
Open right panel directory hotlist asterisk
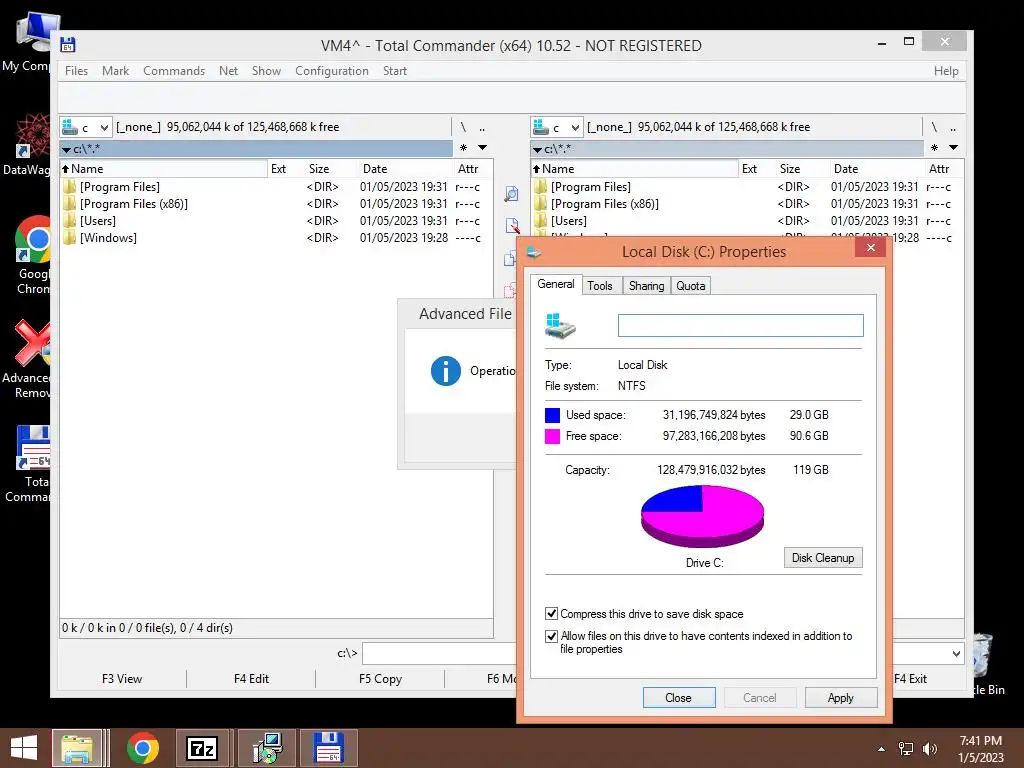(934, 148)
